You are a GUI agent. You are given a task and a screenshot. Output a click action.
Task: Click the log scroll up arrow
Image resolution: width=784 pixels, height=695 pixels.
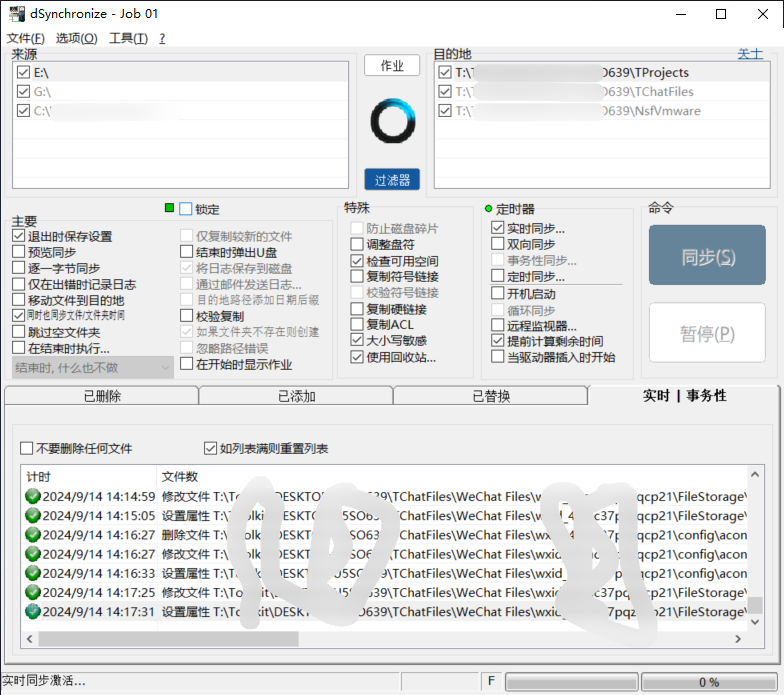[x=755, y=474]
